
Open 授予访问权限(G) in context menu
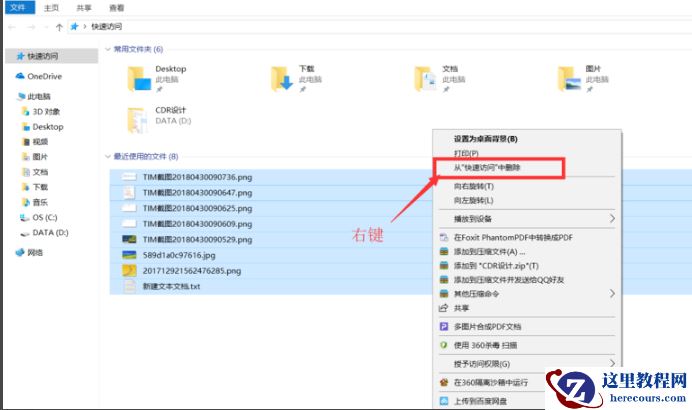(482, 364)
